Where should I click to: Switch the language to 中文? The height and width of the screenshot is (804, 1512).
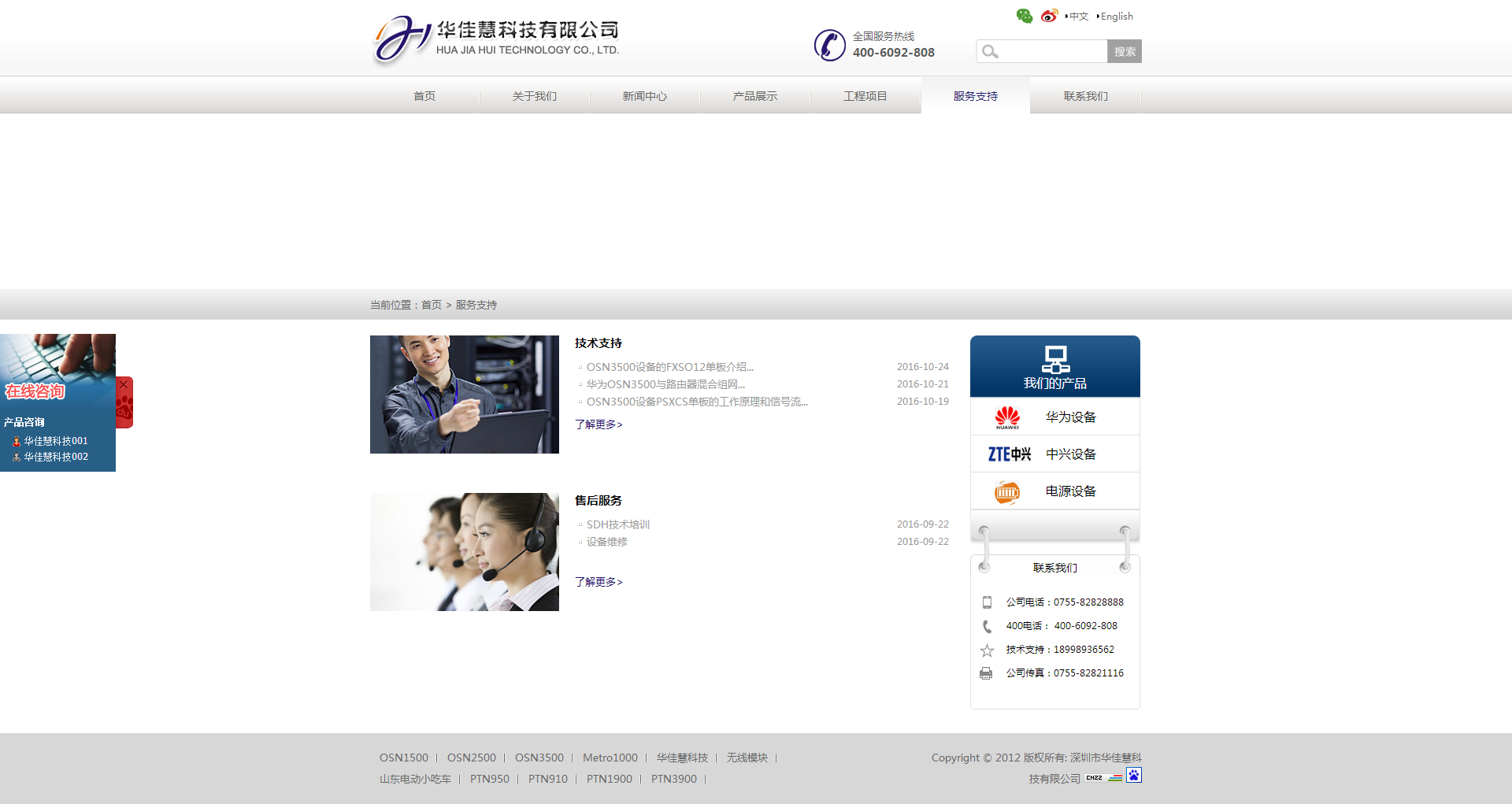coord(1078,17)
